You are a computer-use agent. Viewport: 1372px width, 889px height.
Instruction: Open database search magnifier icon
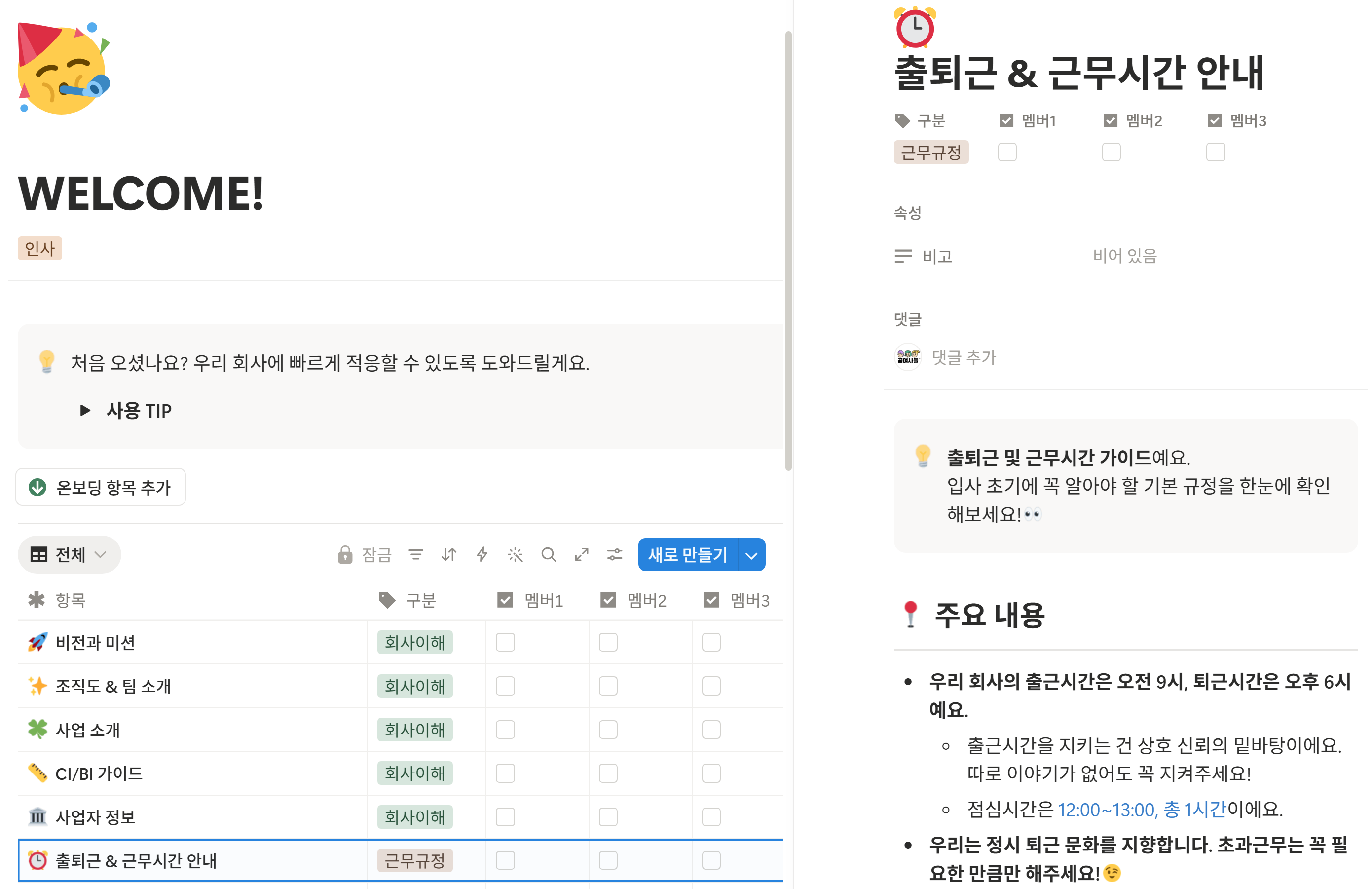[x=548, y=554]
